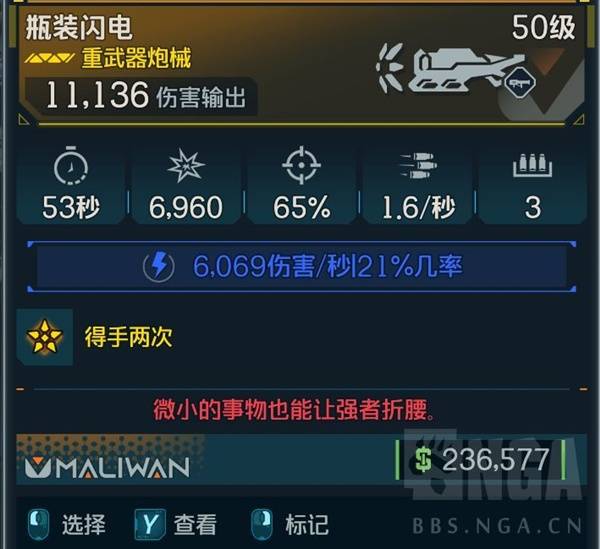Click the bullets fire rate icon

tap(417, 166)
